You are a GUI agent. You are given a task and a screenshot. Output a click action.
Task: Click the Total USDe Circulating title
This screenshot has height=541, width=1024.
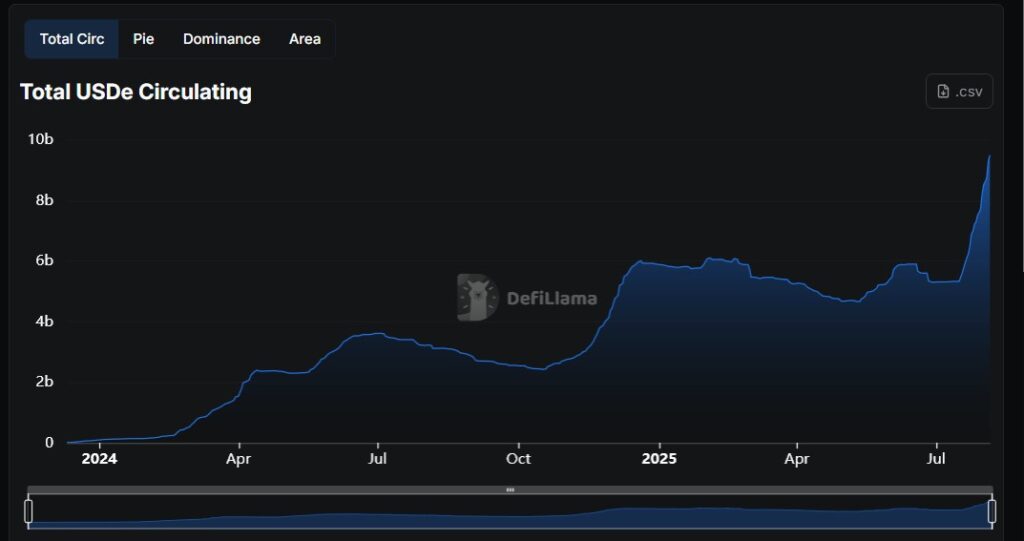[136, 91]
